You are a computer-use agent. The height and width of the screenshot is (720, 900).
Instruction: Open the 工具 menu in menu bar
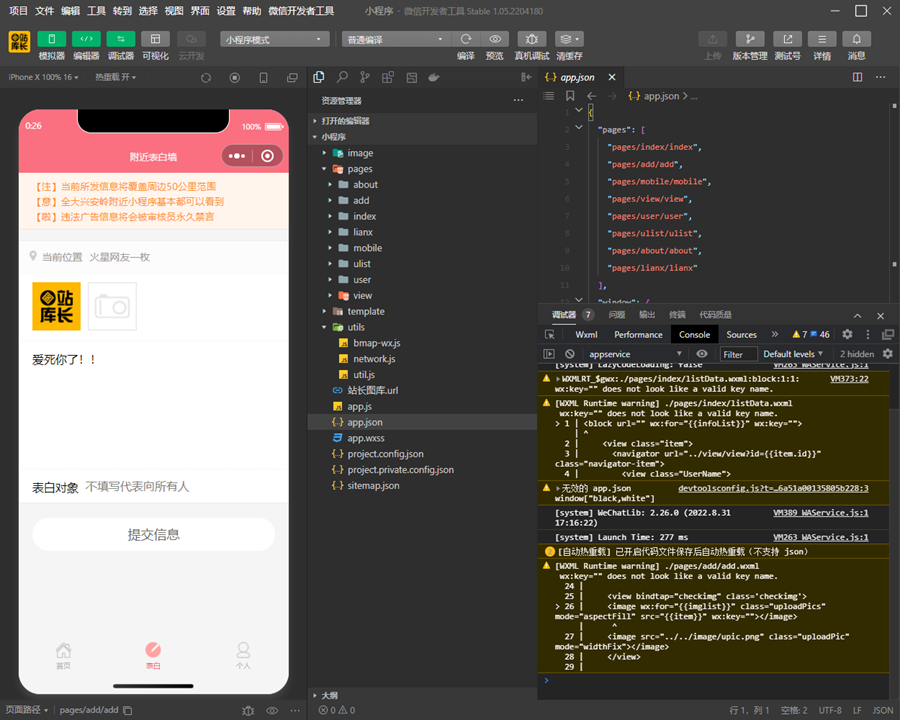point(96,10)
